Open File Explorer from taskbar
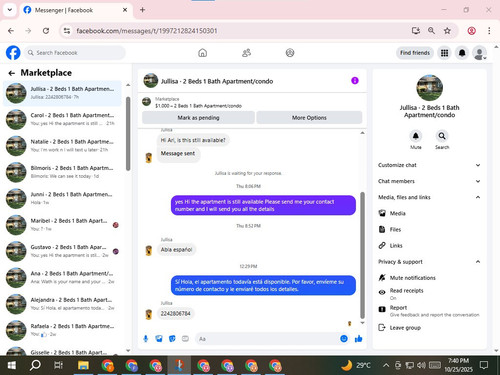The width and height of the screenshot is (500, 375). pos(83,365)
